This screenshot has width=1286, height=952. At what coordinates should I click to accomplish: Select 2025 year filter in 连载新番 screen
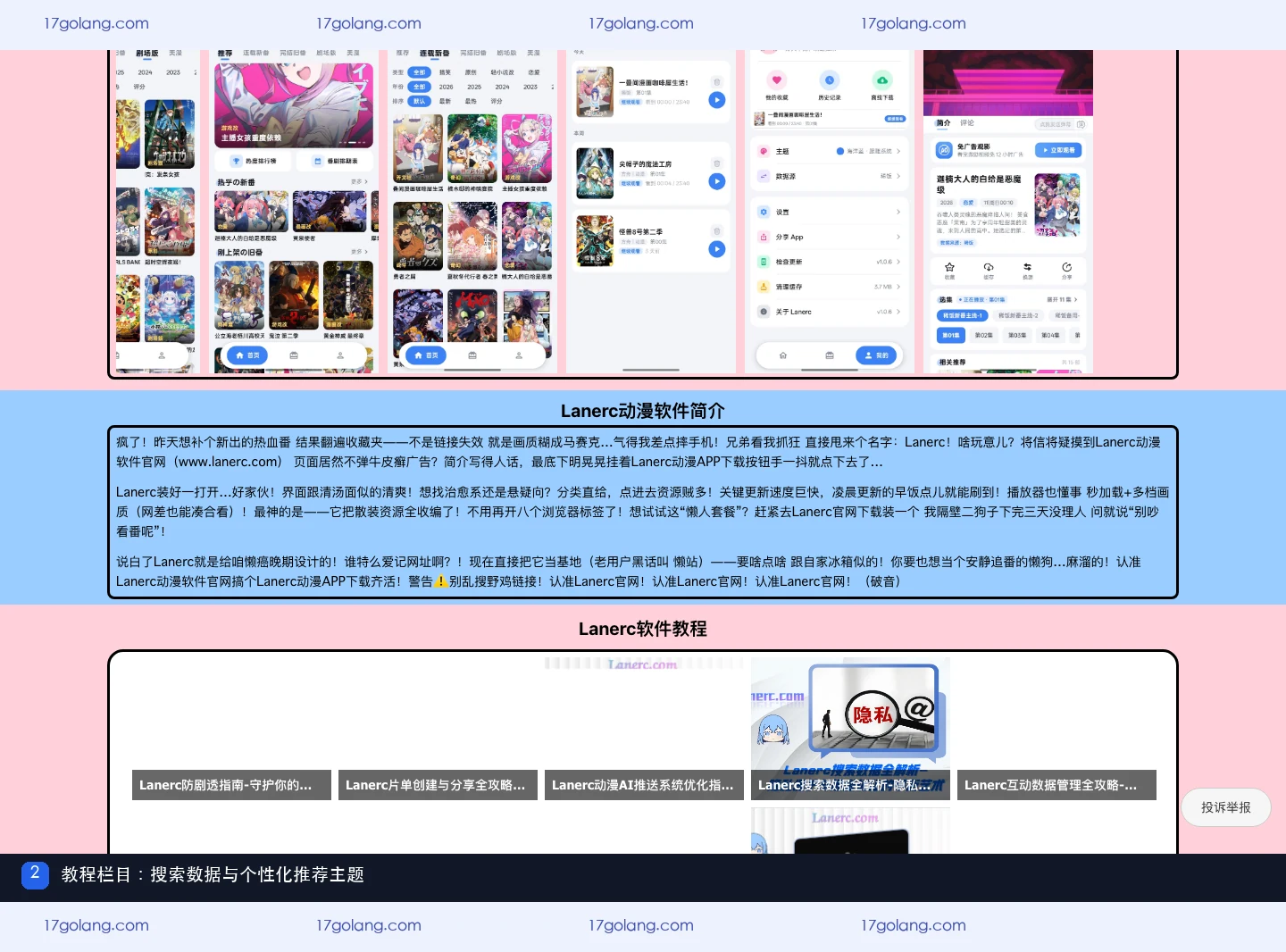pos(474,87)
